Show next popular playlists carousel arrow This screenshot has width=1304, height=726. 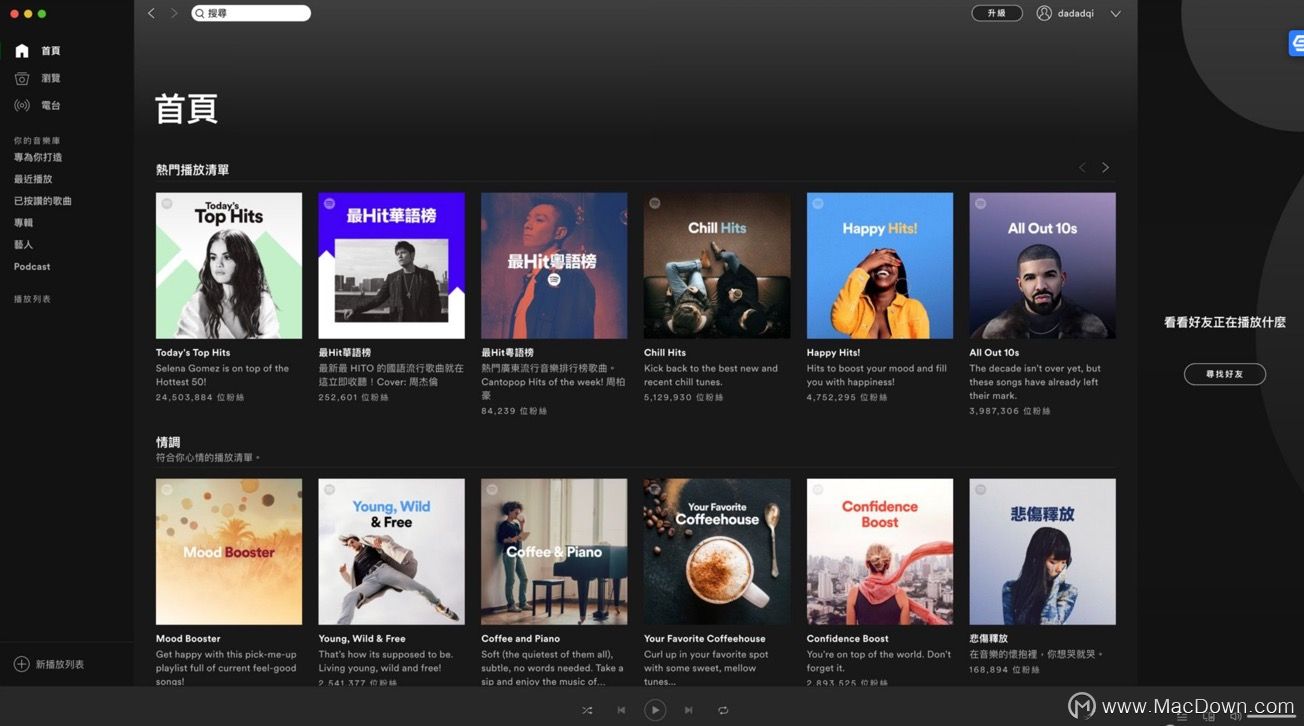(x=1105, y=168)
